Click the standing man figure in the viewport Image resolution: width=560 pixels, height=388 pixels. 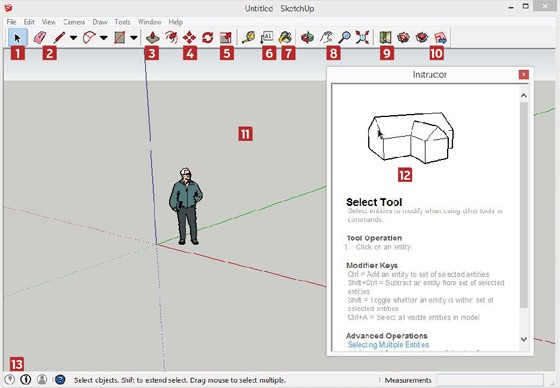(186, 206)
